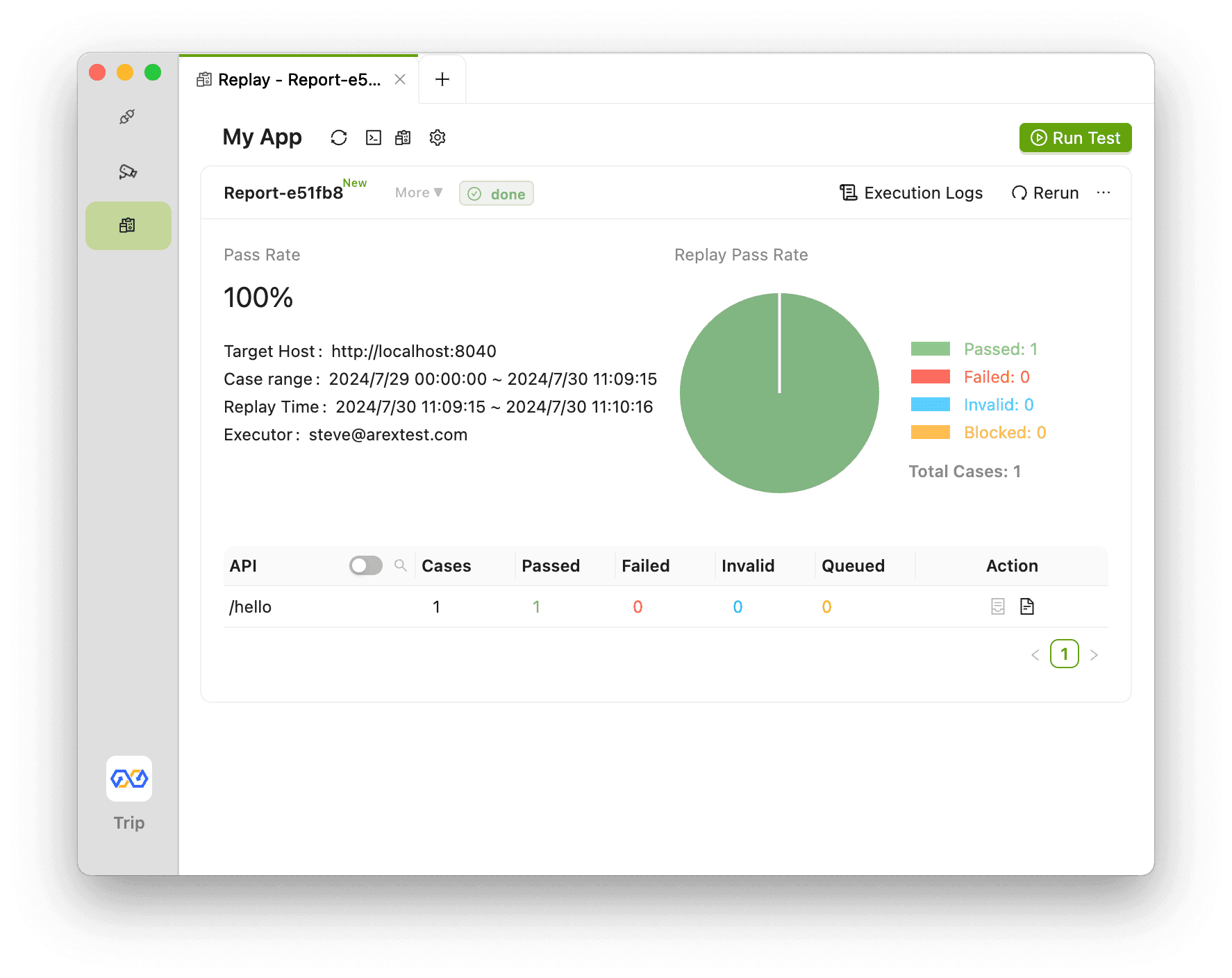Click the report icon in the My App header
1232x978 pixels.
point(403,138)
